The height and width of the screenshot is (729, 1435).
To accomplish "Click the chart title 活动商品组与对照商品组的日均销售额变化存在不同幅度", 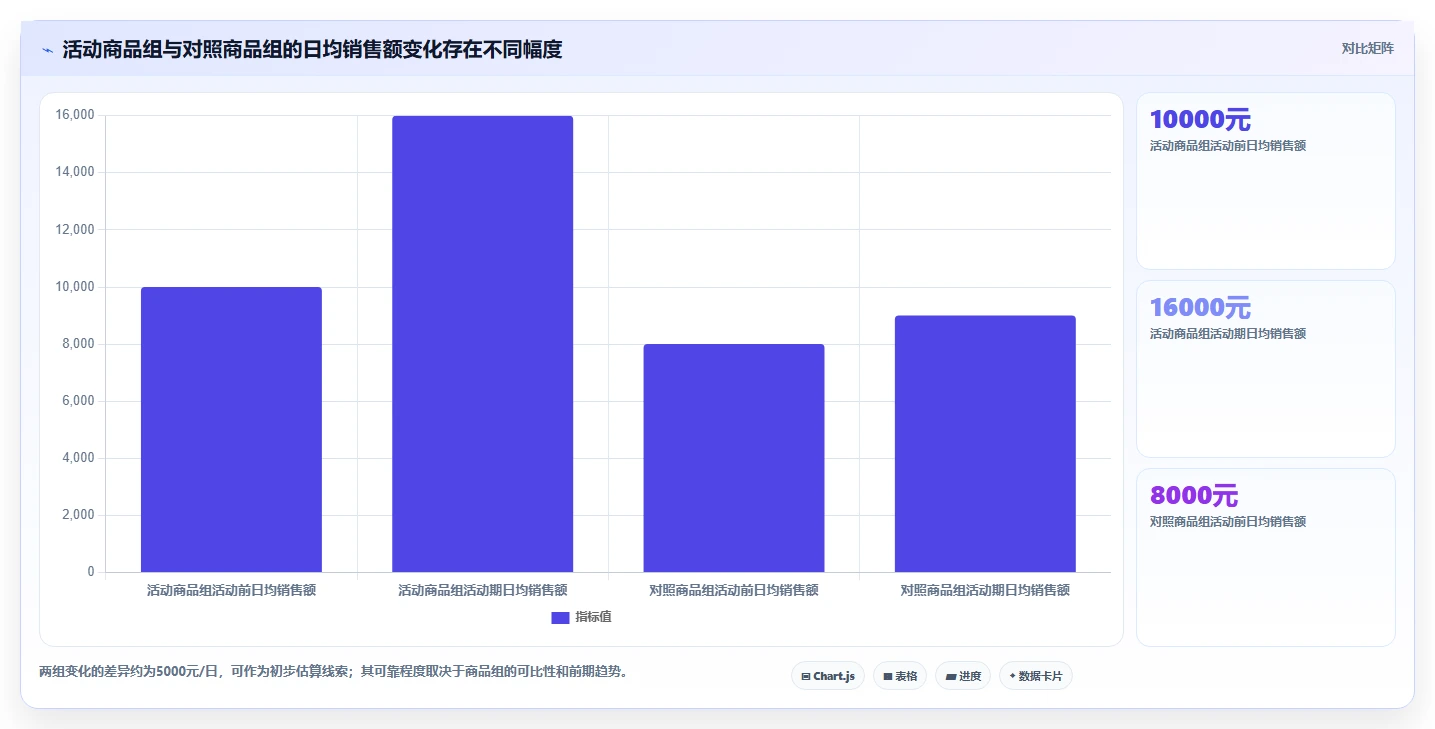I will click(x=312, y=49).
